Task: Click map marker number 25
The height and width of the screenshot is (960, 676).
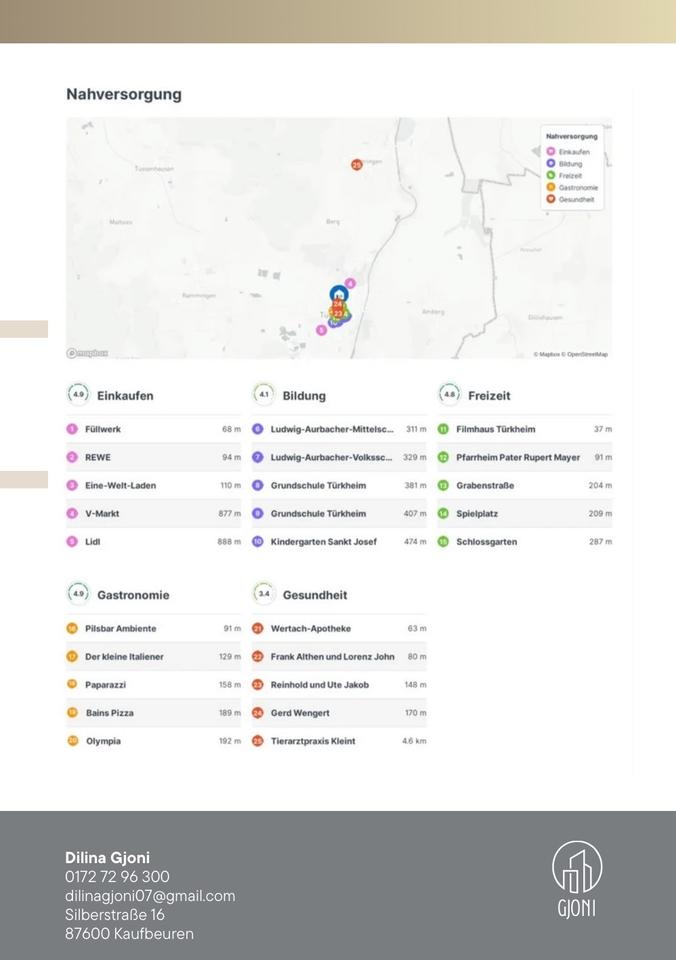Action: point(356,165)
